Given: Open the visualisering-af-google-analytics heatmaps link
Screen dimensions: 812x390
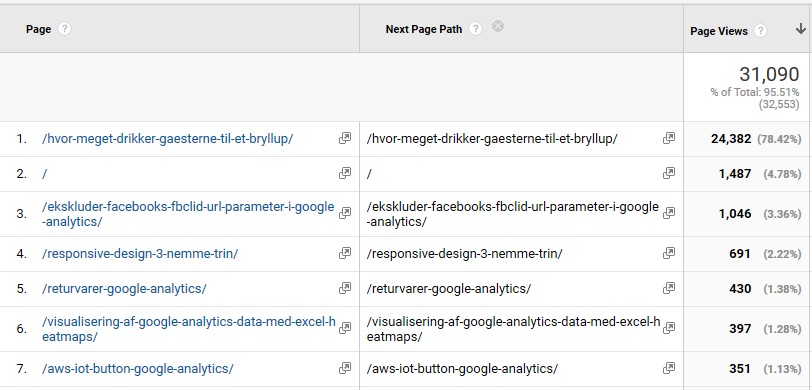Looking at the screenshot, I should point(188,329).
